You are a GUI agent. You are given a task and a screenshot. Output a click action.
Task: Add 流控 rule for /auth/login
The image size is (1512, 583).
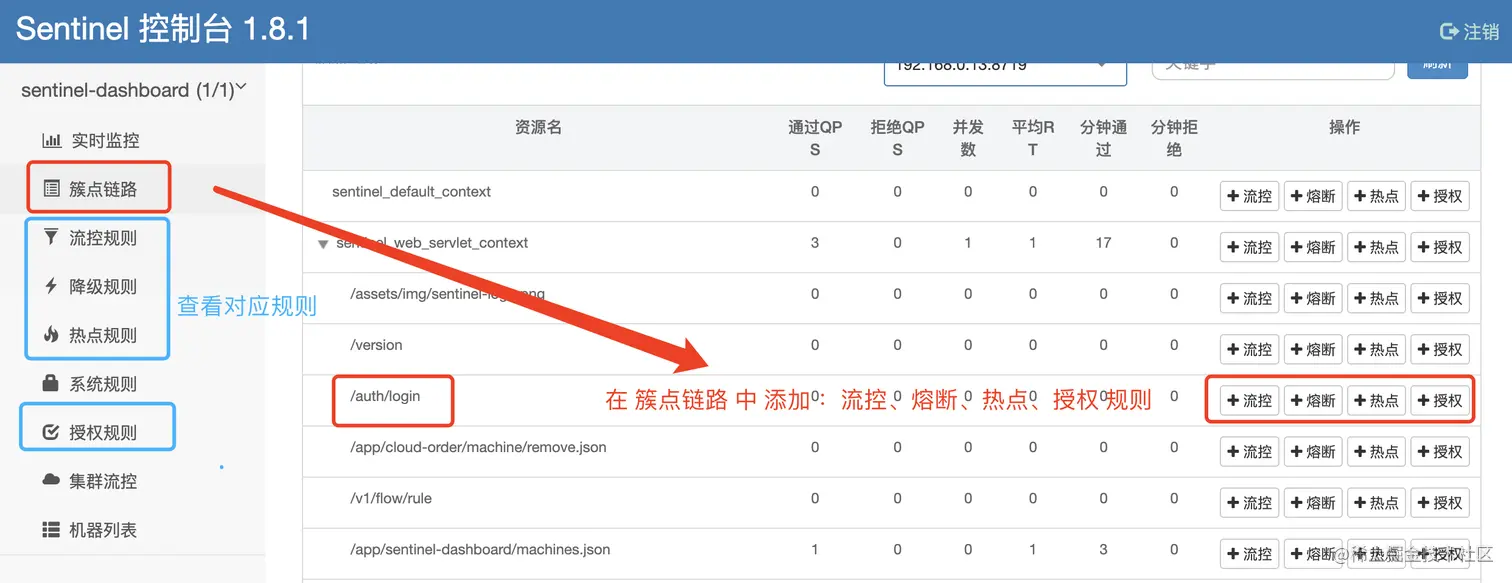pyautogui.click(x=1250, y=400)
